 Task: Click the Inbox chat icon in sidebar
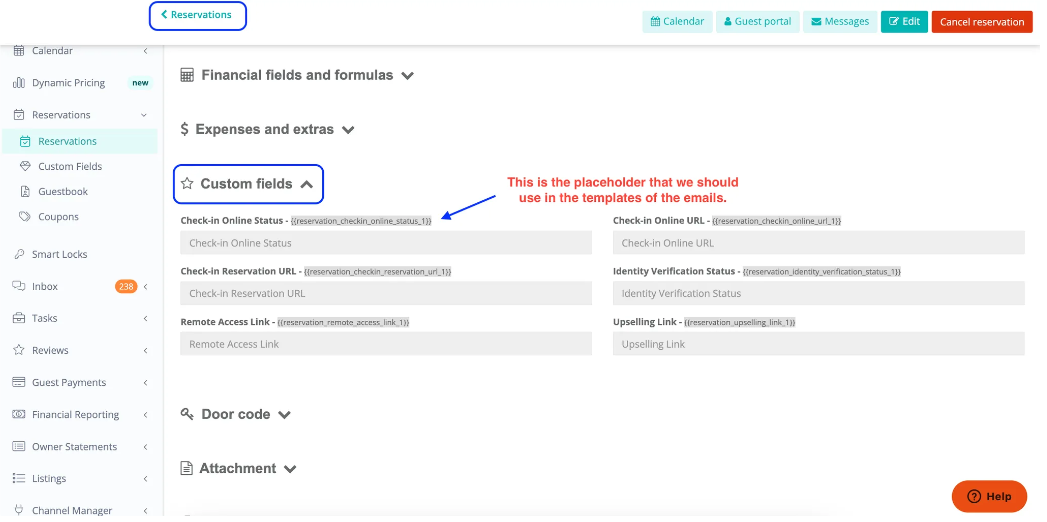pos(19,287)
